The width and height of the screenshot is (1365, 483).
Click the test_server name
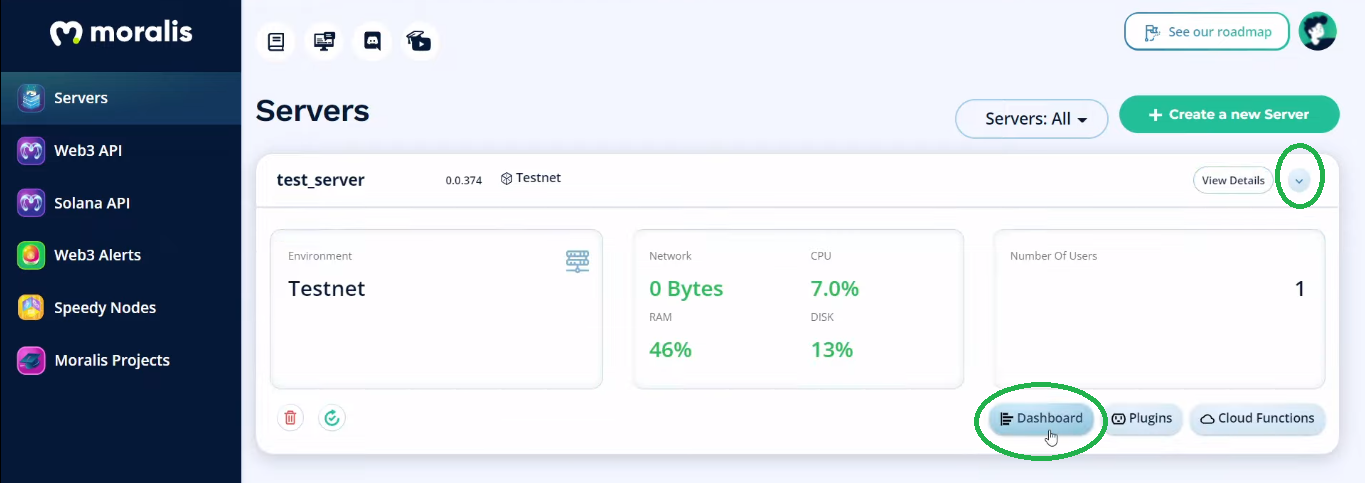[320, 180]
